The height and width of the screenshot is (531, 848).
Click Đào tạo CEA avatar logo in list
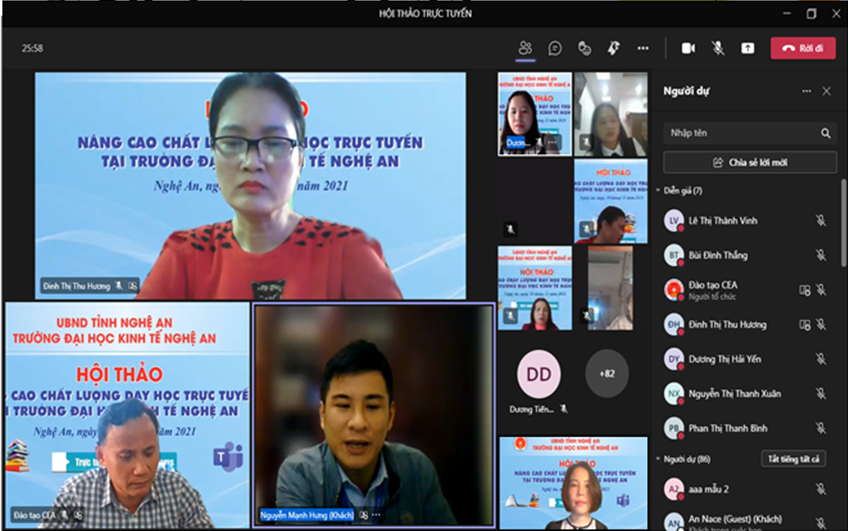[x=674, y=290]
